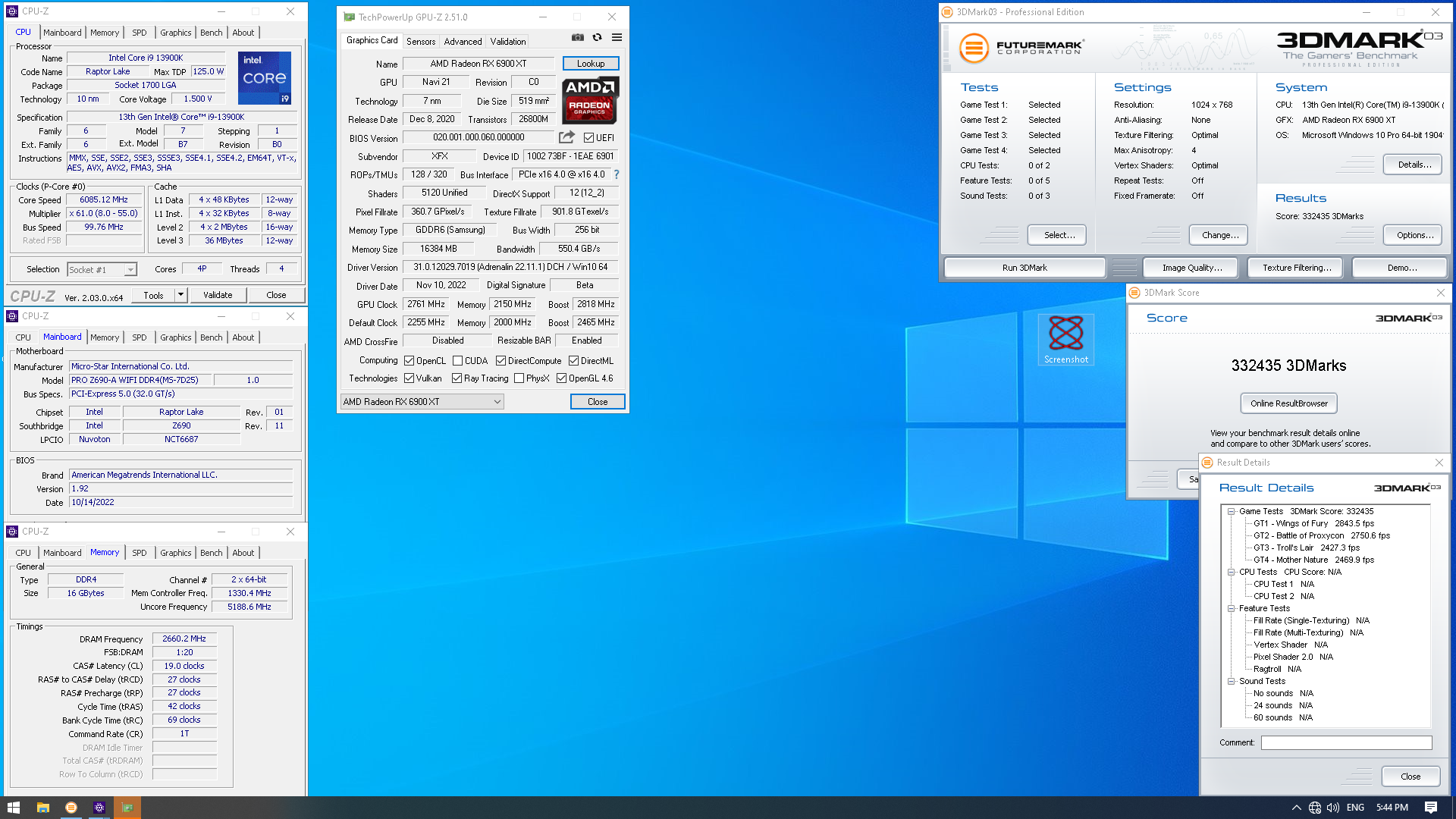This screenshot has height=819, width=1456.
Task: Click the Change... button under Settings
Action: pos(1220,235)
